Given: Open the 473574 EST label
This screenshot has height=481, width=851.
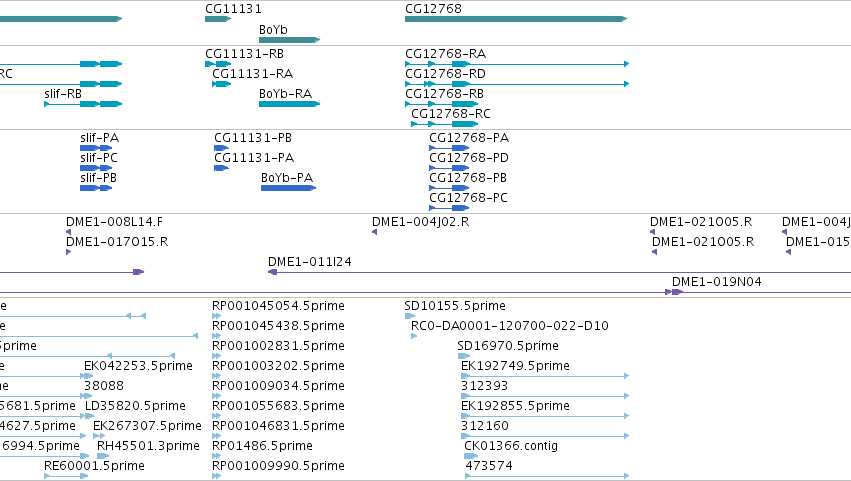Looking at the screenshot, I should click(x=488, y=467).
